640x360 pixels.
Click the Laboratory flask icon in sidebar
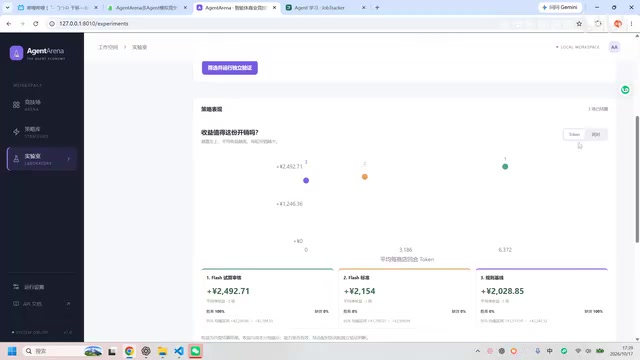coord(16,159)
